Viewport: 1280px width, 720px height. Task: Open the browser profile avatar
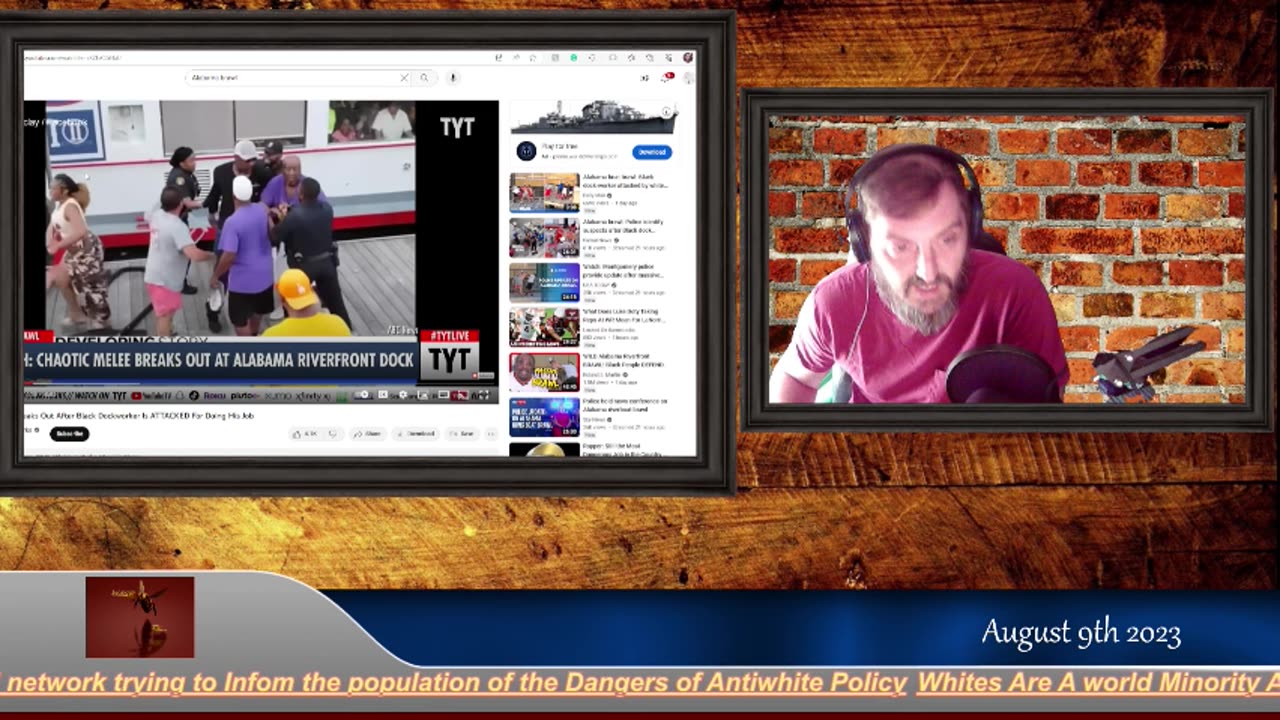point(688,58)
